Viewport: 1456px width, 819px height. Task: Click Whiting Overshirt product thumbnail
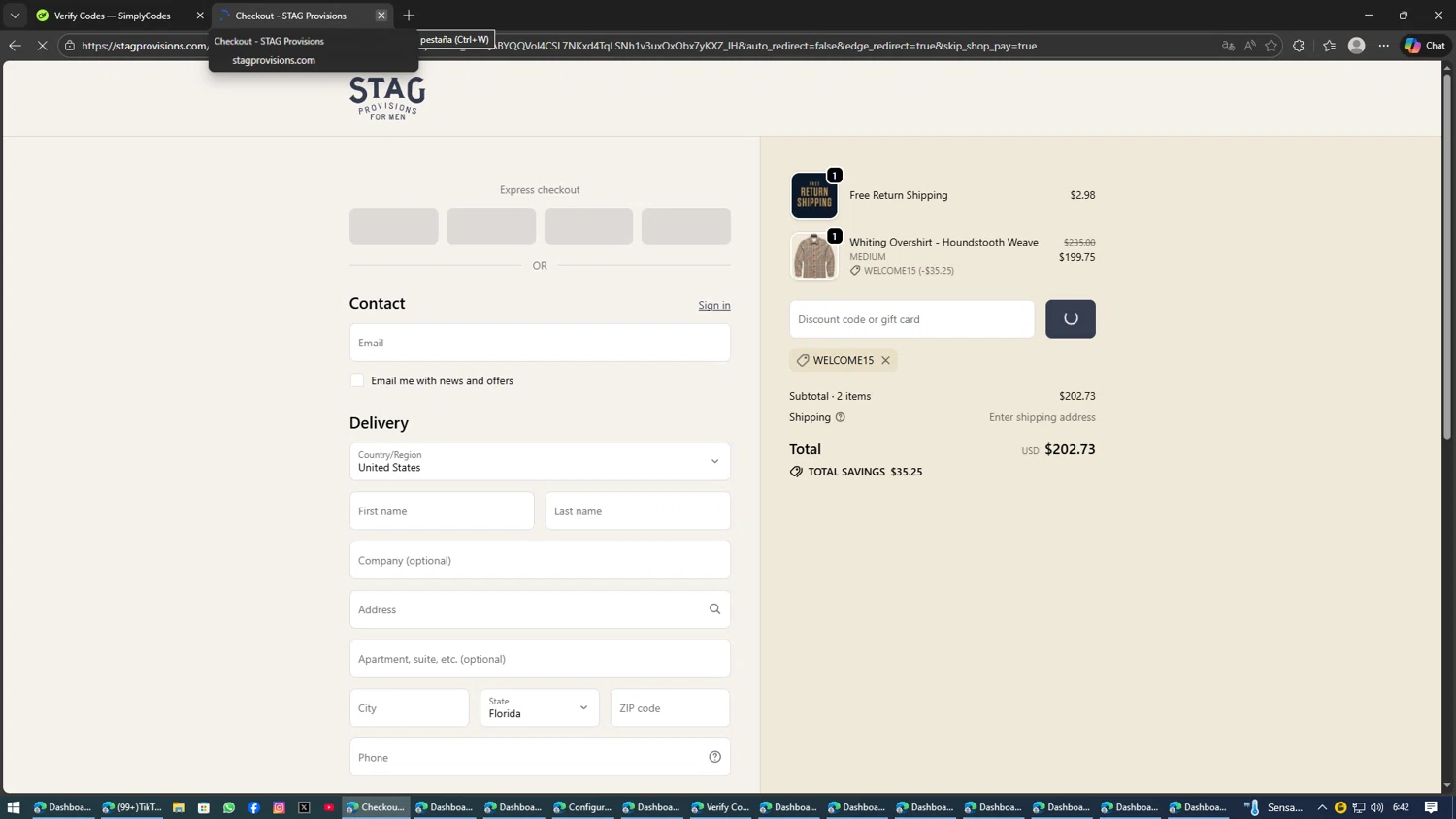coord(814,256)
